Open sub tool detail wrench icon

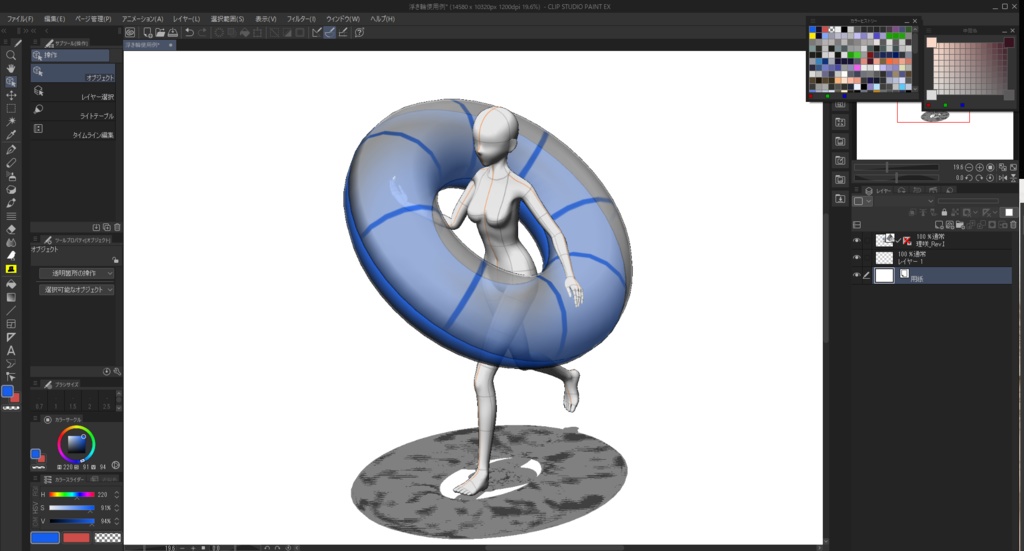click(x=117, y=371)
